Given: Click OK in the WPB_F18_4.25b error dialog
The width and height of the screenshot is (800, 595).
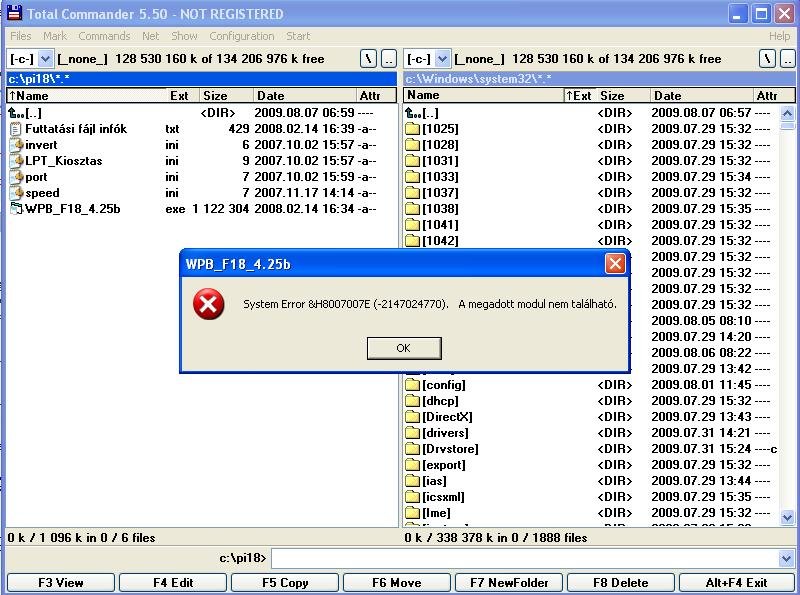Looking at the screenshot, I should pyautogui.click(x=404, y=348).
